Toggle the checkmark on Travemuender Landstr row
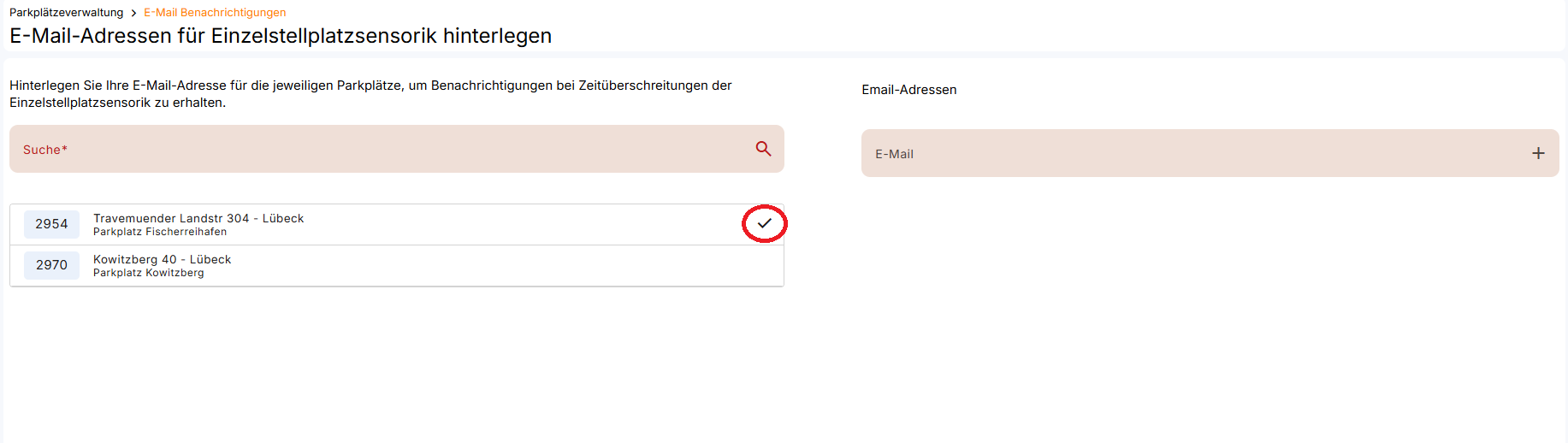 coord(764,223)
